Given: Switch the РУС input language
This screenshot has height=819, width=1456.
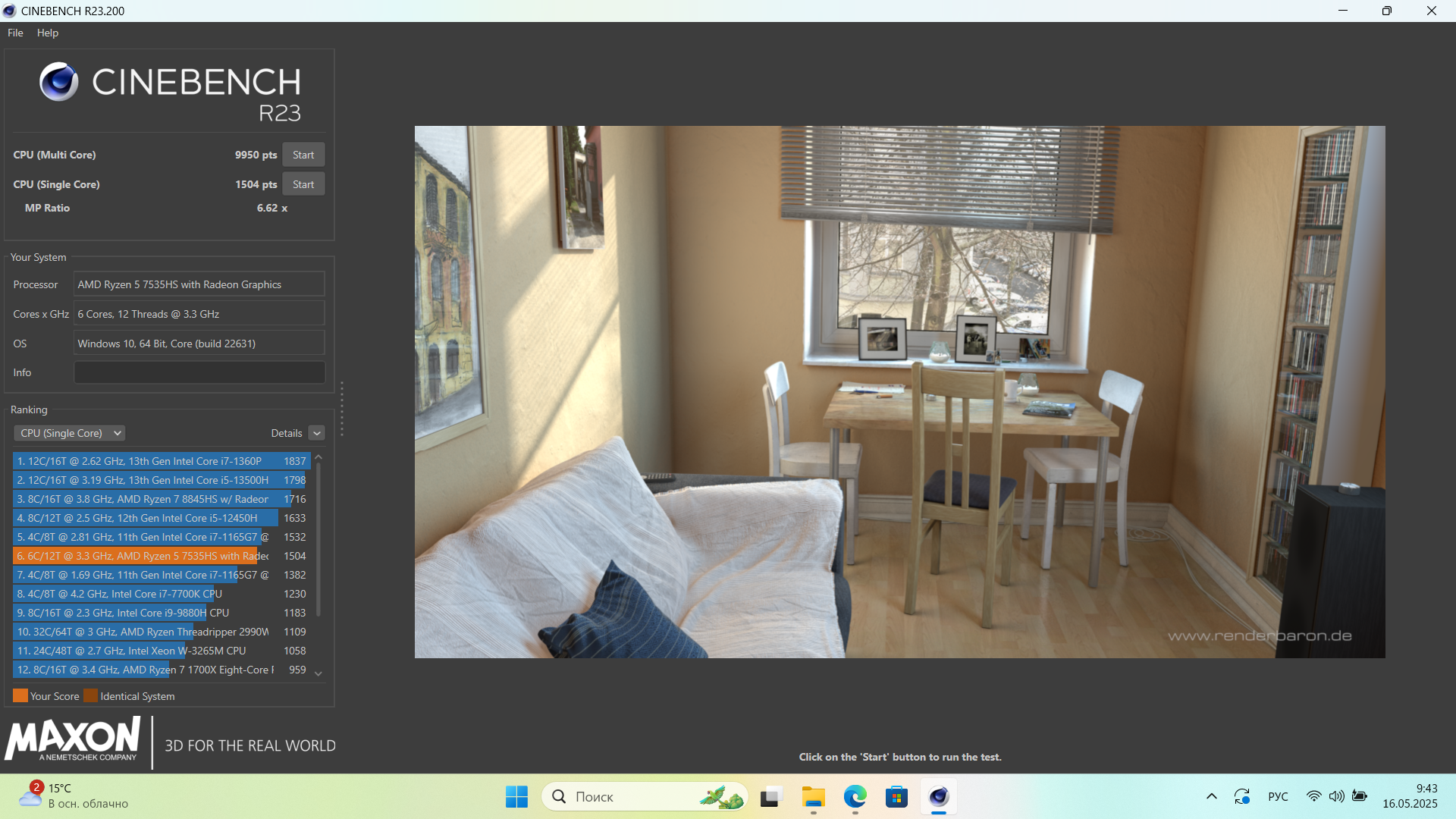Looking at the screenshot, I should tap(1278, 796).
